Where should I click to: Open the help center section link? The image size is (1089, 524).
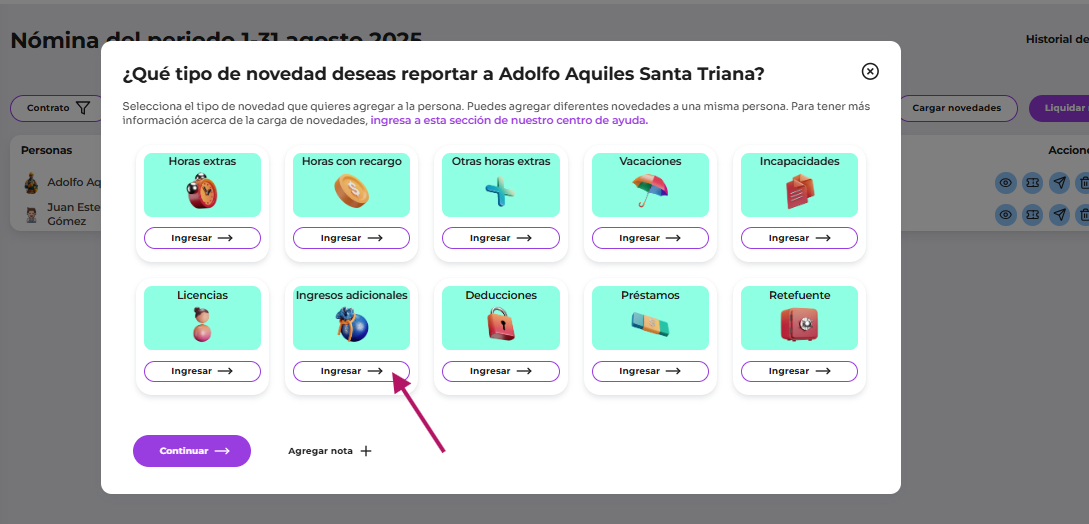coord(509,120)
